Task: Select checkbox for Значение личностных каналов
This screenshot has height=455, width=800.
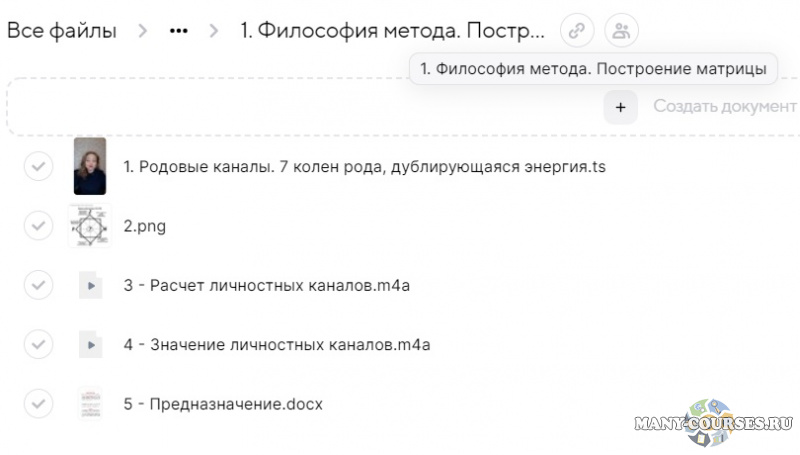Action: pos(38,345)
